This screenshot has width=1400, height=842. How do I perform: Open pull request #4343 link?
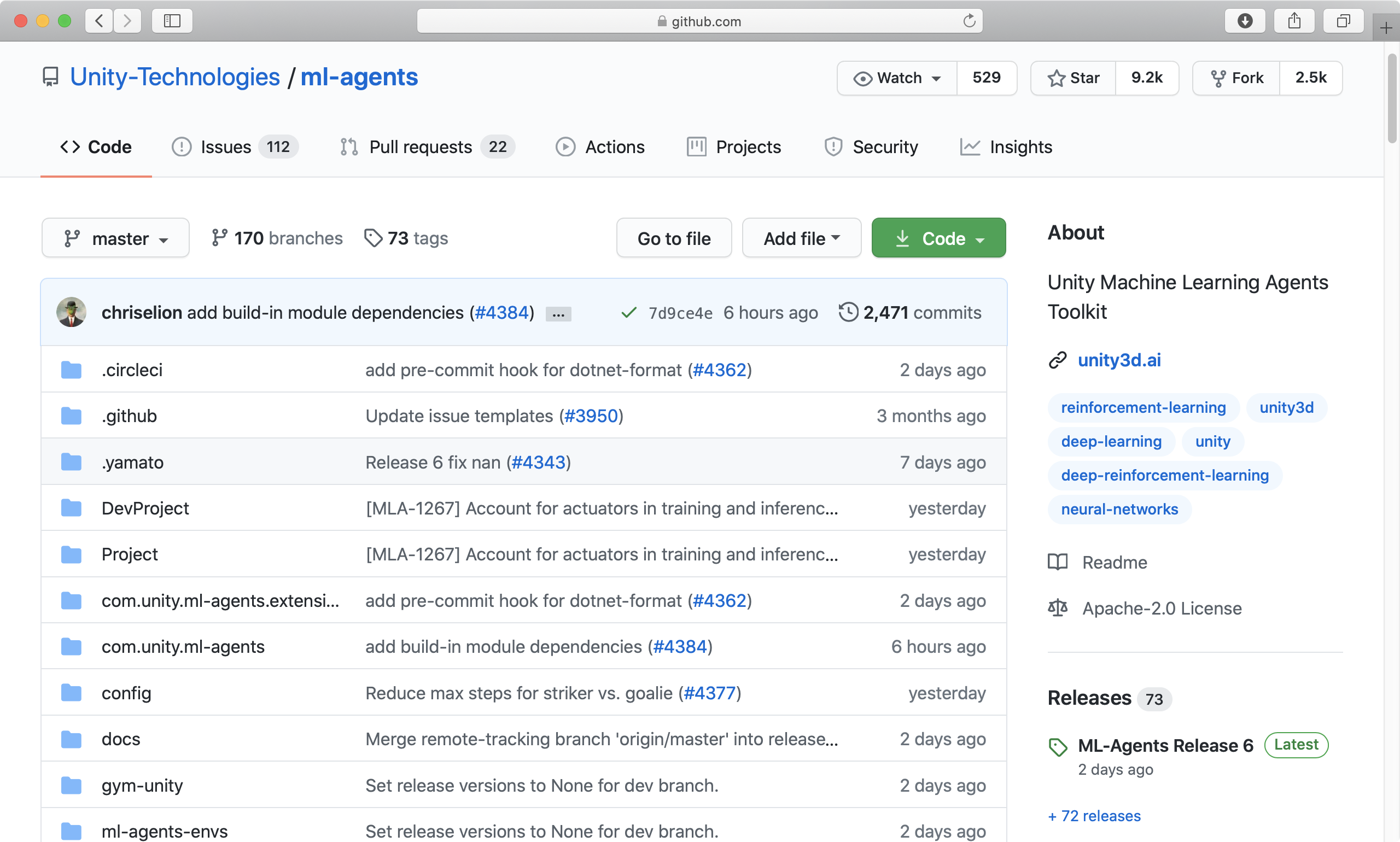click(x=539, y=463)
